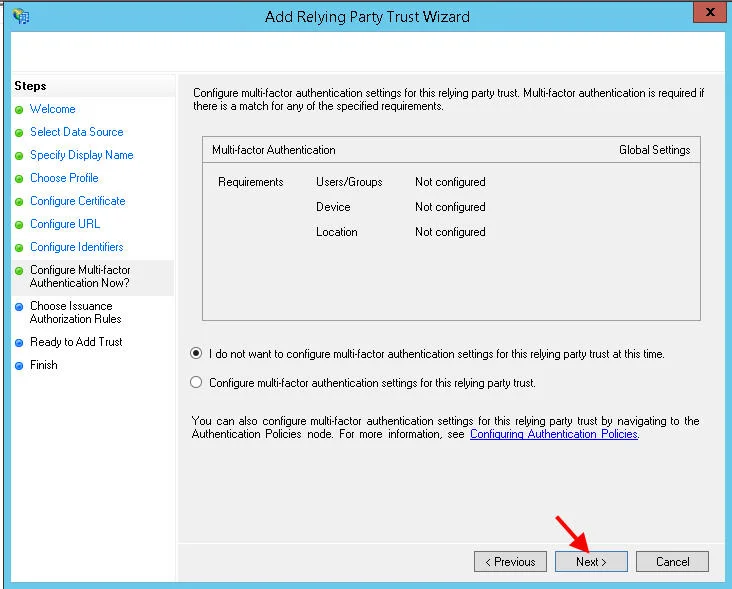The height and width of the screenshot is (589, 732).
Task: Click the Users/Groups row label
Action: pyautogui.click(x=349, y=182)
